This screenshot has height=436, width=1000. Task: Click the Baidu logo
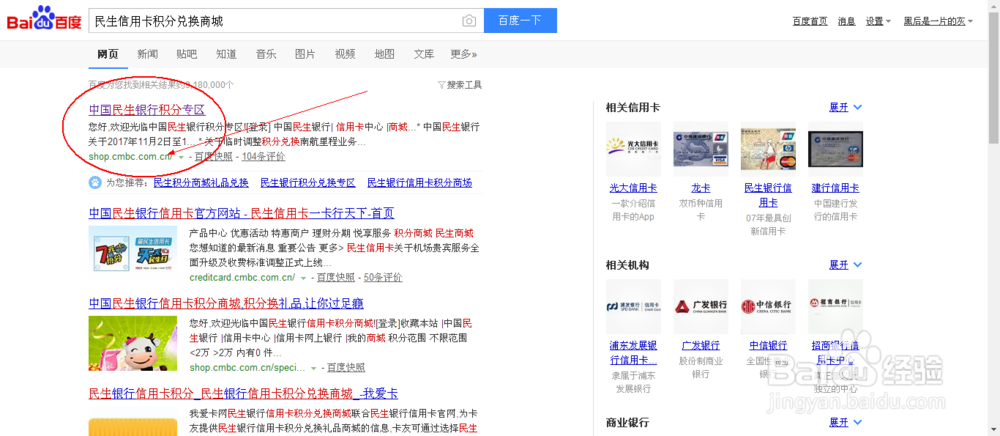[x=44, y=20]
